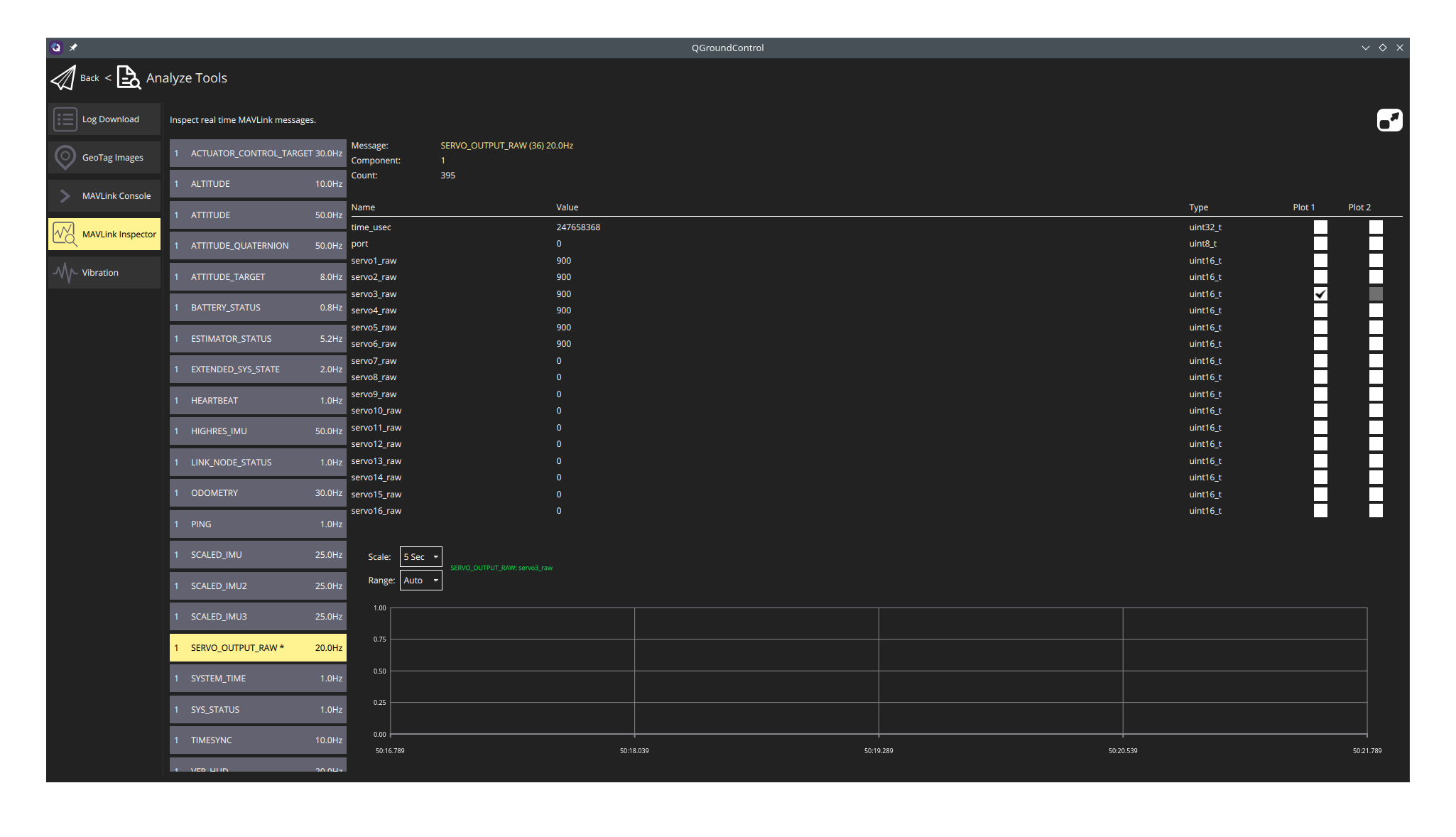Click the MAVLink Inspector chart icon
This screenshot has height=837, width=1456.
[x=65, y=234]
